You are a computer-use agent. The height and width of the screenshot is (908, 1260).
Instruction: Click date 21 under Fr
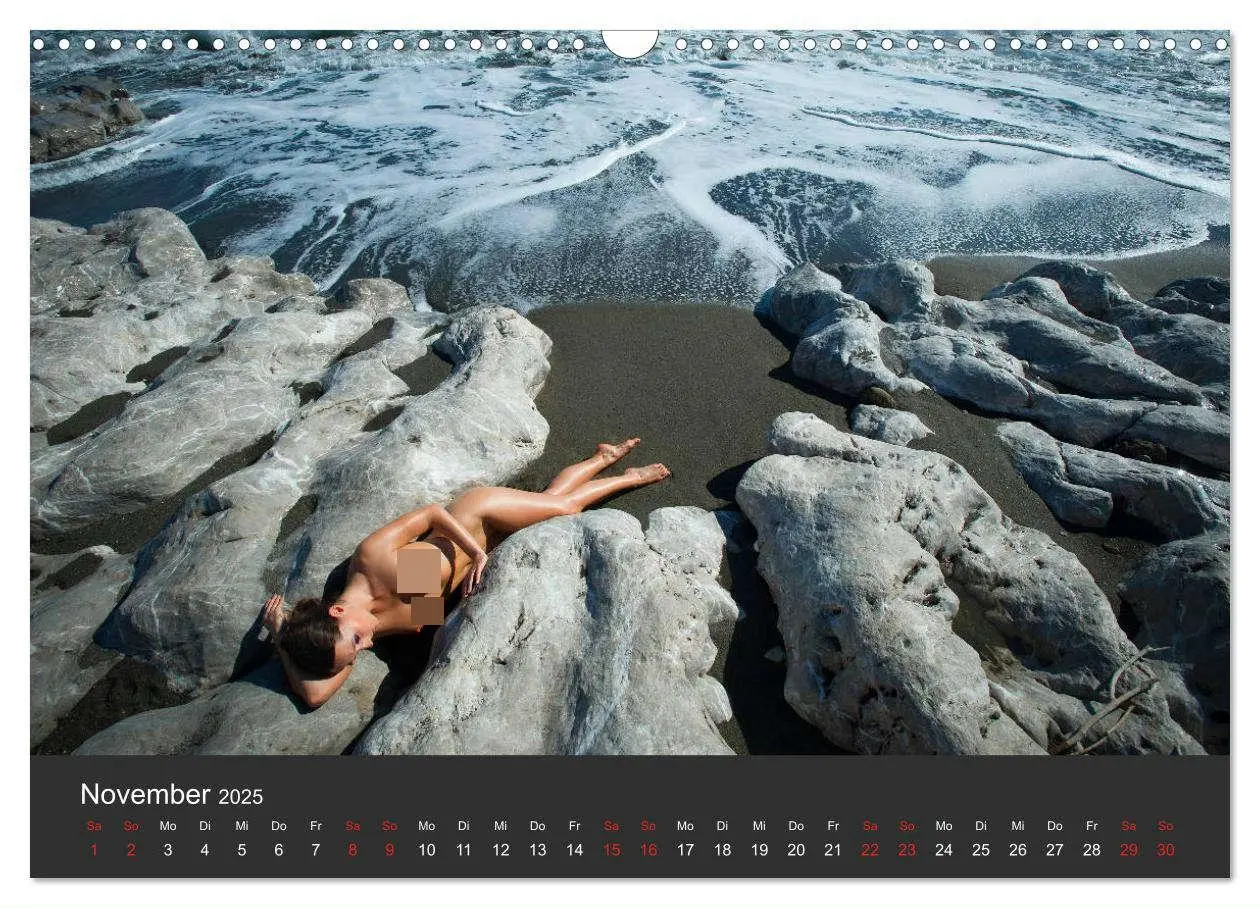click(833, 850)
